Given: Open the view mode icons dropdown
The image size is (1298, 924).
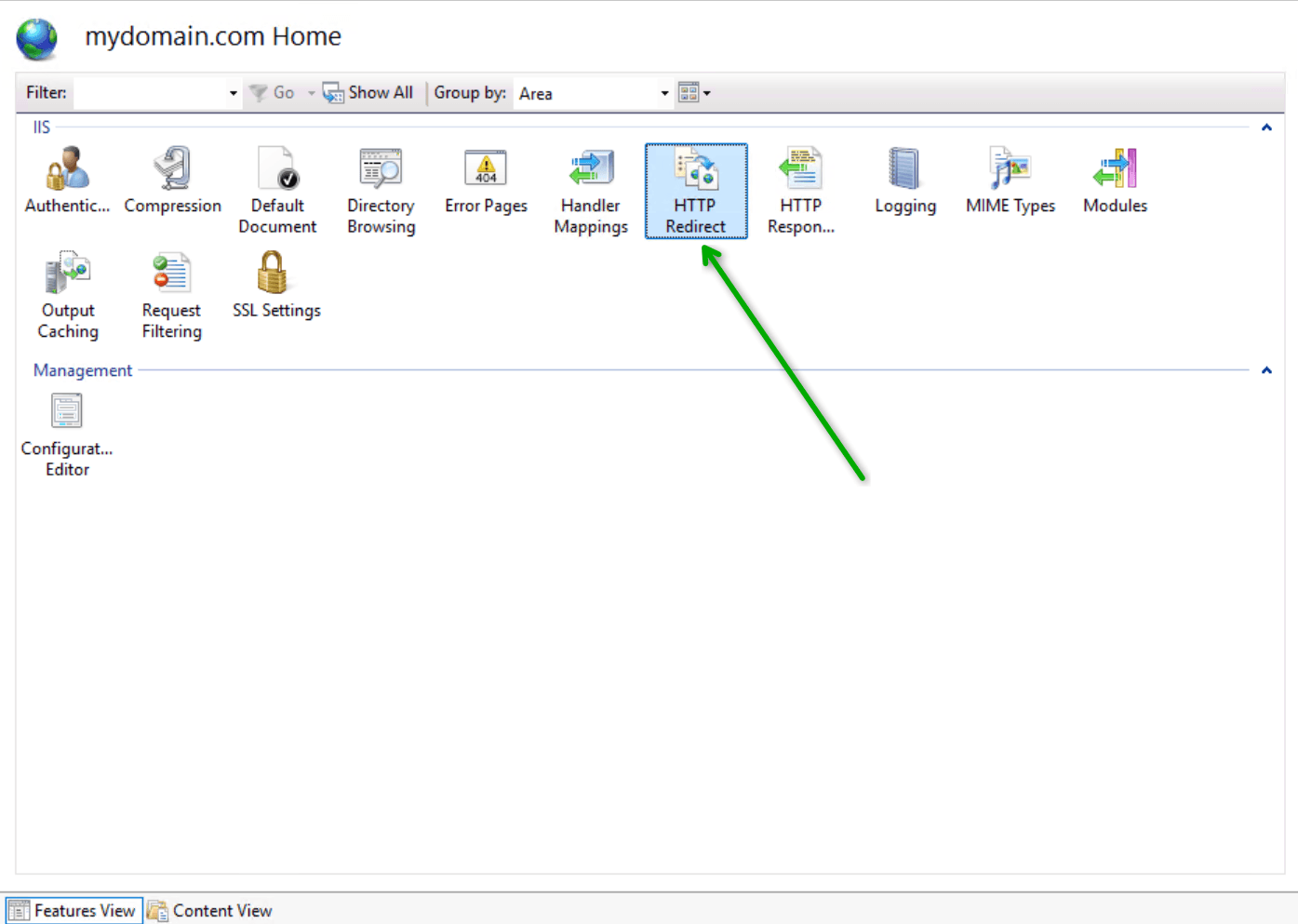Looking at the screenshot, I should 694,93.
